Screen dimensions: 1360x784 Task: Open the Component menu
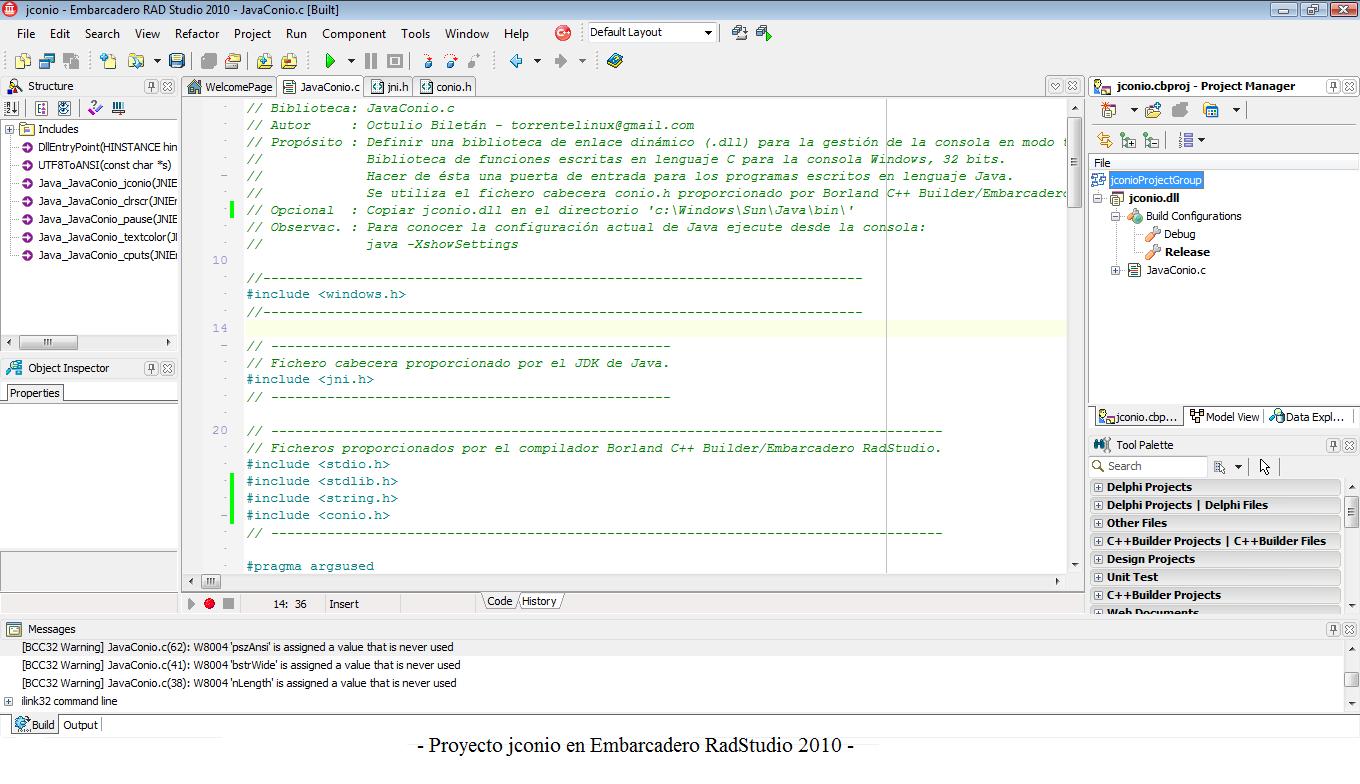point(353,33)
